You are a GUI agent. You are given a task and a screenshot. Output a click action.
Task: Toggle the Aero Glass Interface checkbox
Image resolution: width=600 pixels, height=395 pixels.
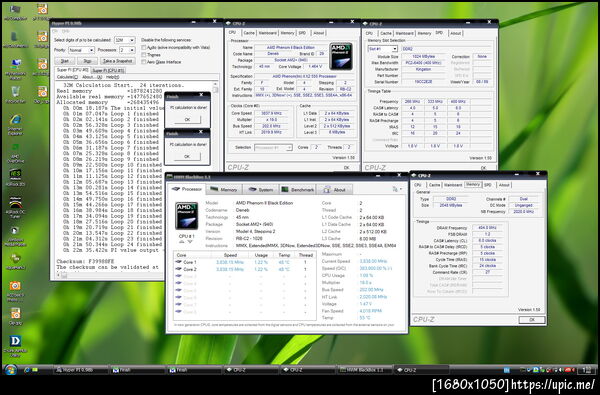(x=144, y=62)
